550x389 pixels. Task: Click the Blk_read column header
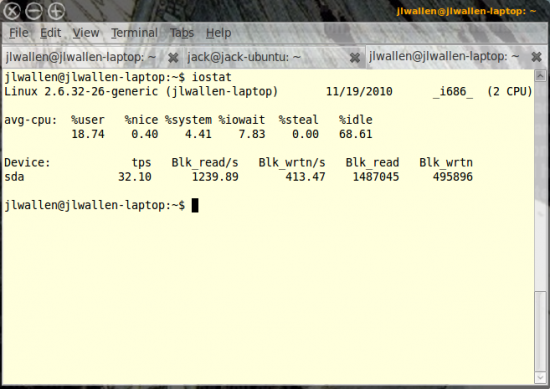(x=373, y=163)
